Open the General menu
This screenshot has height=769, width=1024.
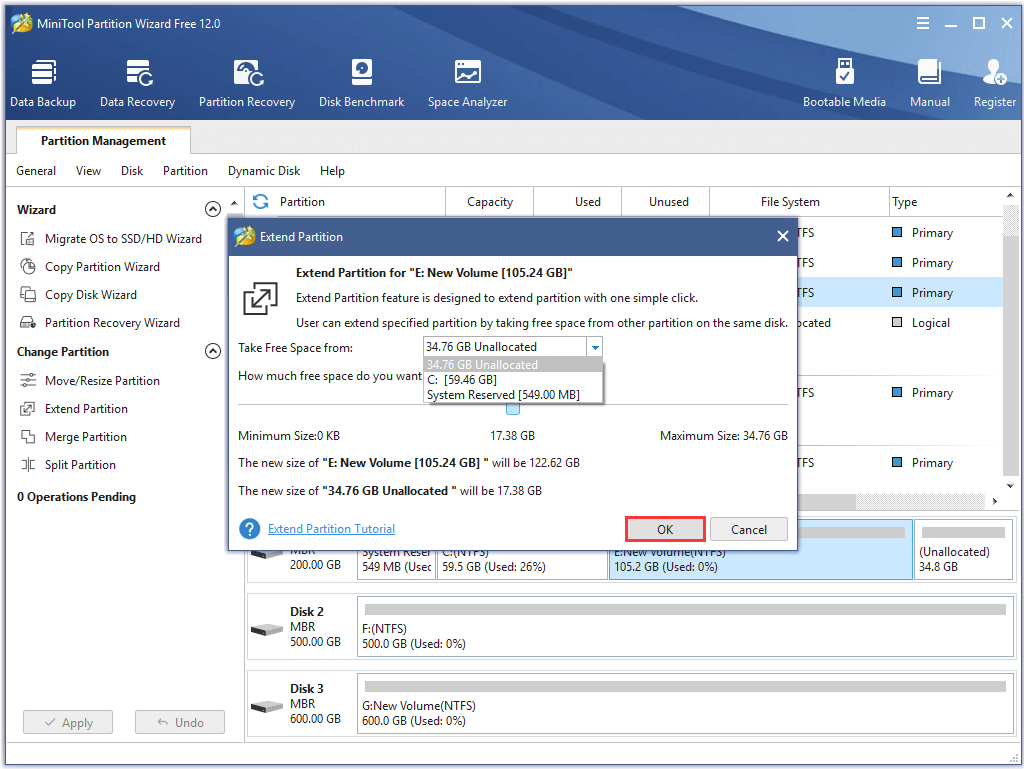pos(36,171)
